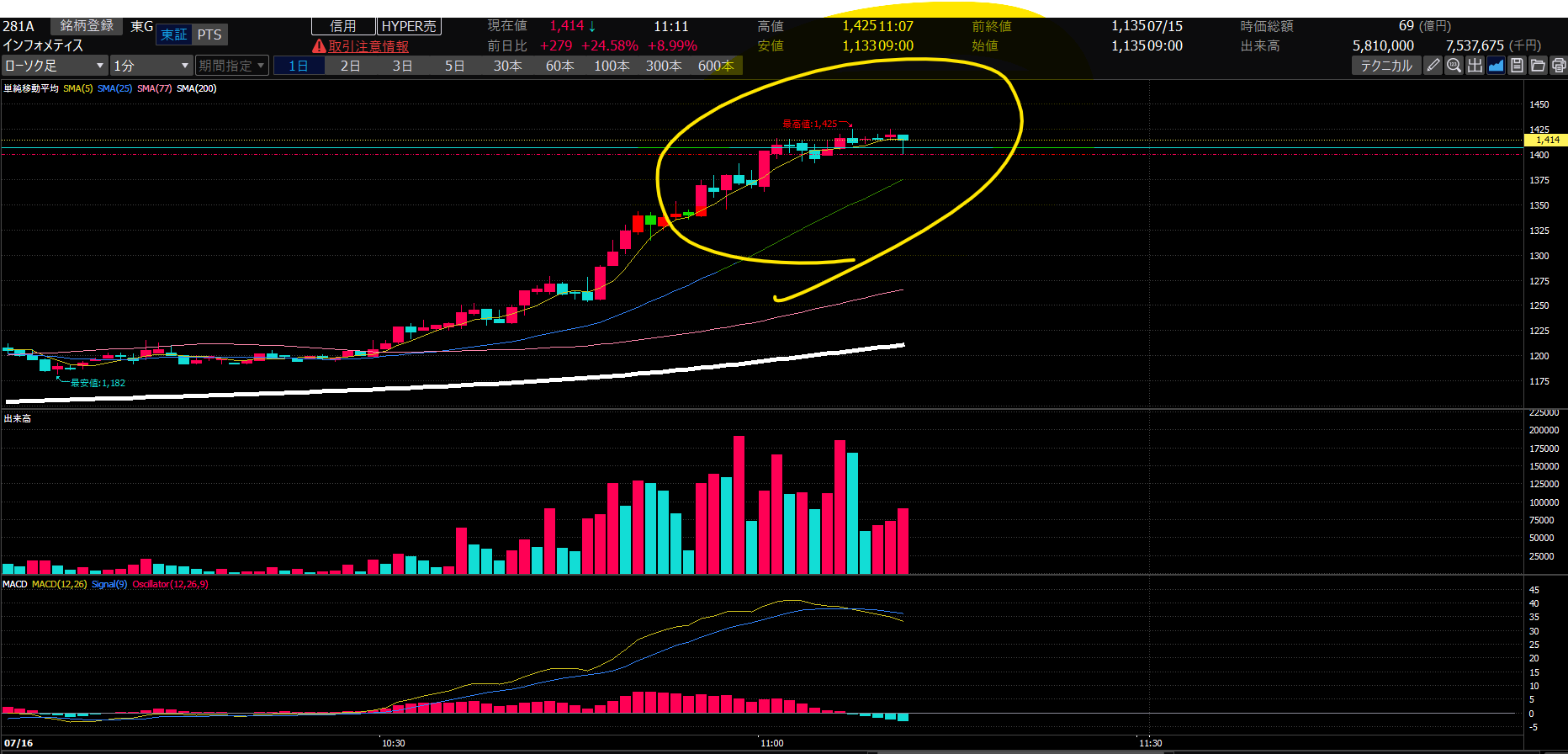The width and height of the screenshot is (1568, 754).
Task: Select the 60本 bars tab
Action: tap(559, 66)
